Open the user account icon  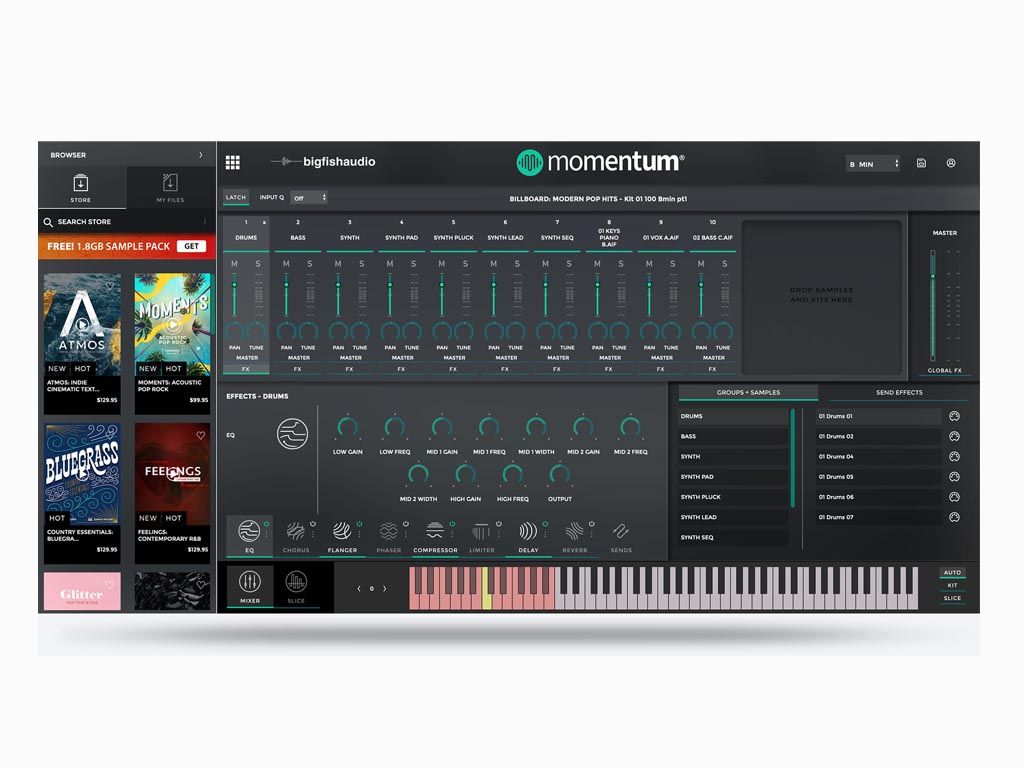coord(951,163)
